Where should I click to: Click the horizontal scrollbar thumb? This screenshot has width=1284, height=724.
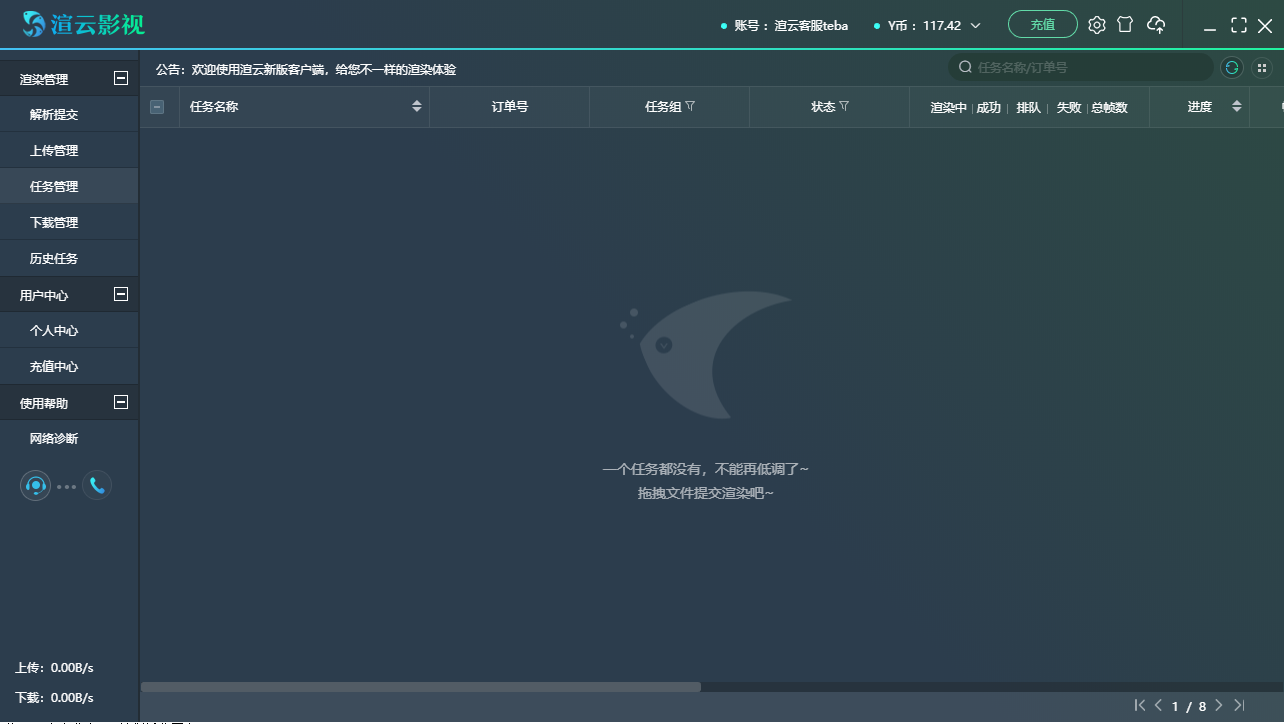tap(421, 687)
